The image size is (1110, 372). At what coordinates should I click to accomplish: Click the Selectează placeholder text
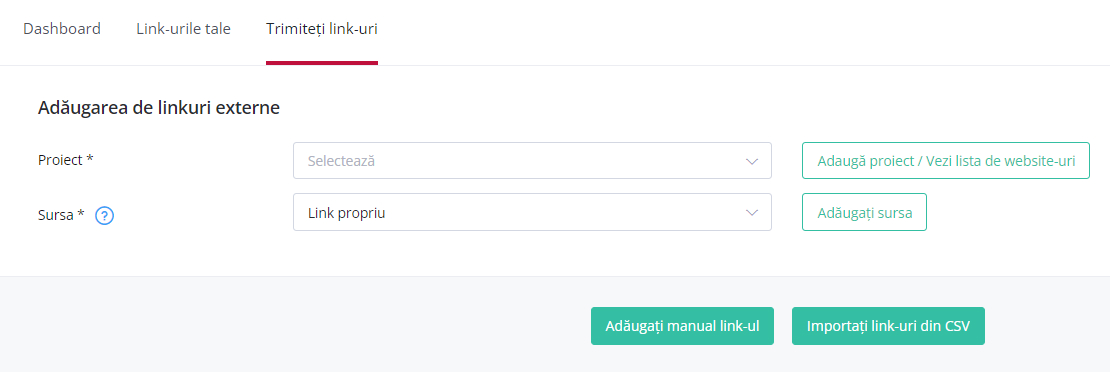click(341, 161)
